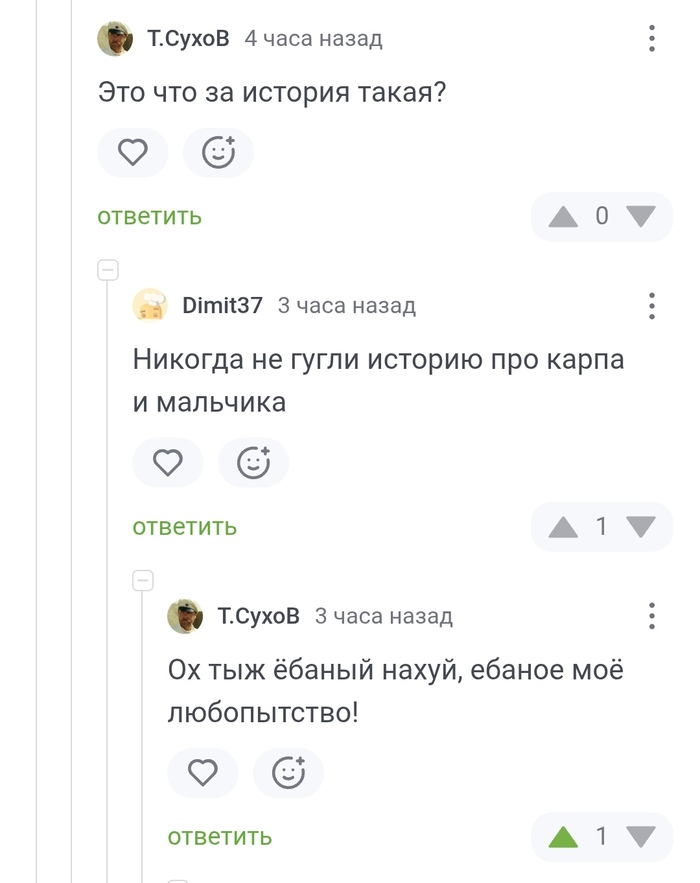
Task: Add emoji reaction to Dimit37's comment
Action: pos(253,463)
